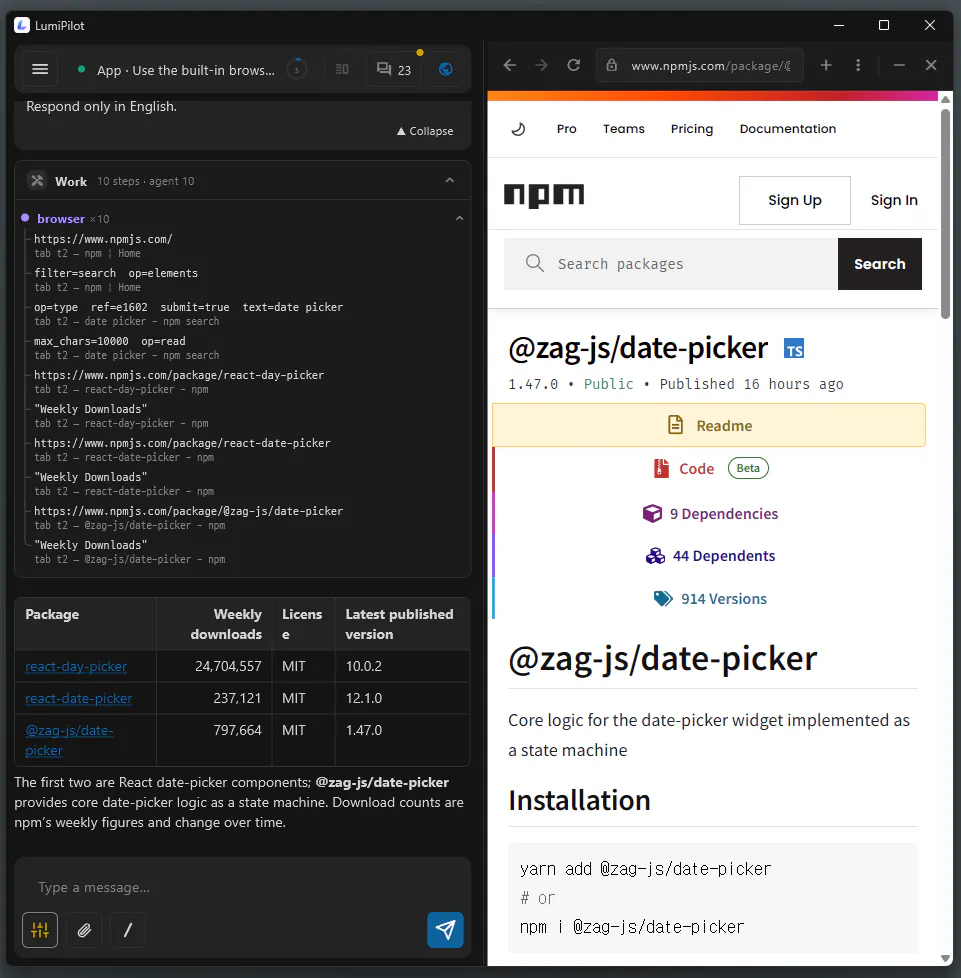Click the black Search button
This screenshot has height=978, width=961.
(879, 264)
